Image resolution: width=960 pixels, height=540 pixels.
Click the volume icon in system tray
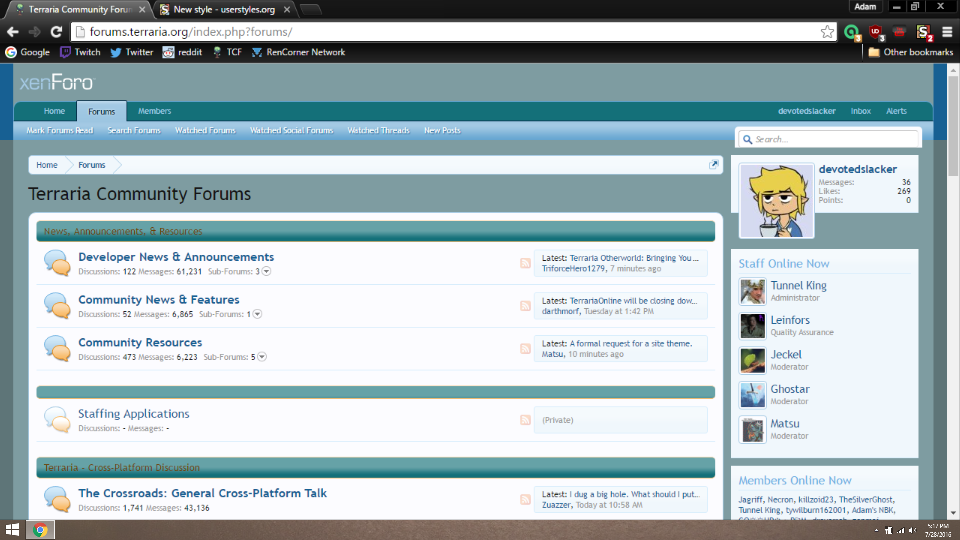point(912,530)
